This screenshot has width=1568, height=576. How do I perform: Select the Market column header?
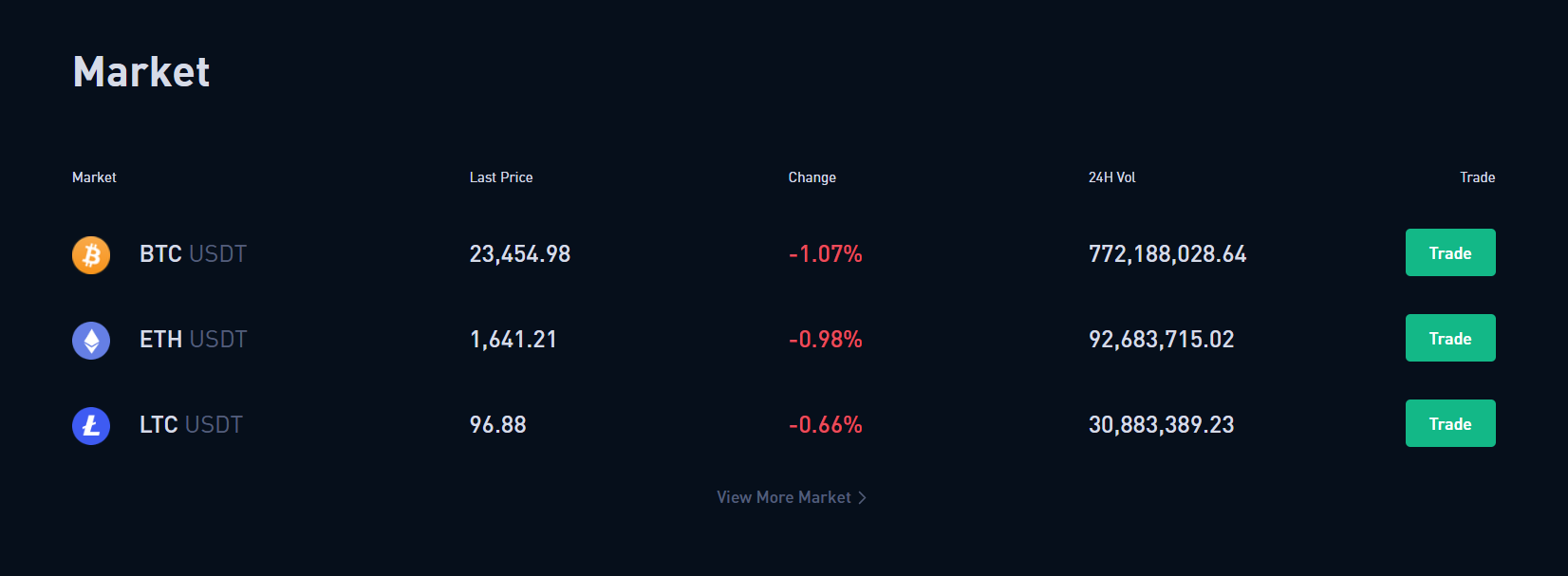[x=94, y=177]
